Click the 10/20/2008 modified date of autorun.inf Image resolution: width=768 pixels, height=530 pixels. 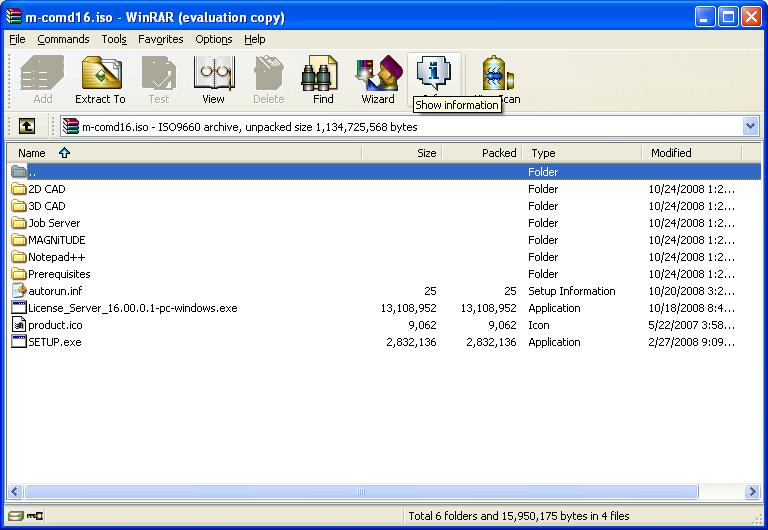(691, 291)
